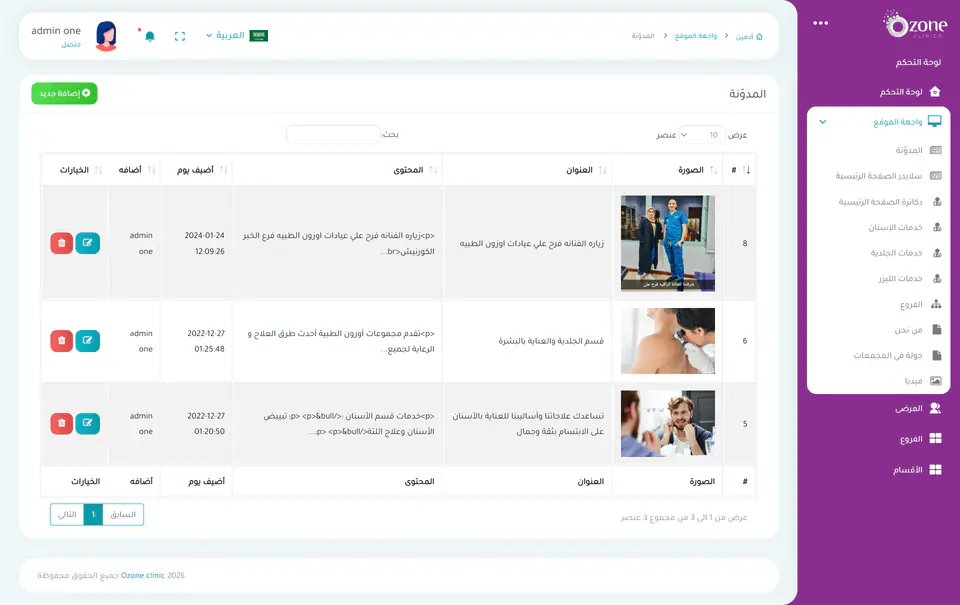Click the عرض من 1 الى 3 info text
This screenshot has height=605, width=960.
[x=684, y=517]
